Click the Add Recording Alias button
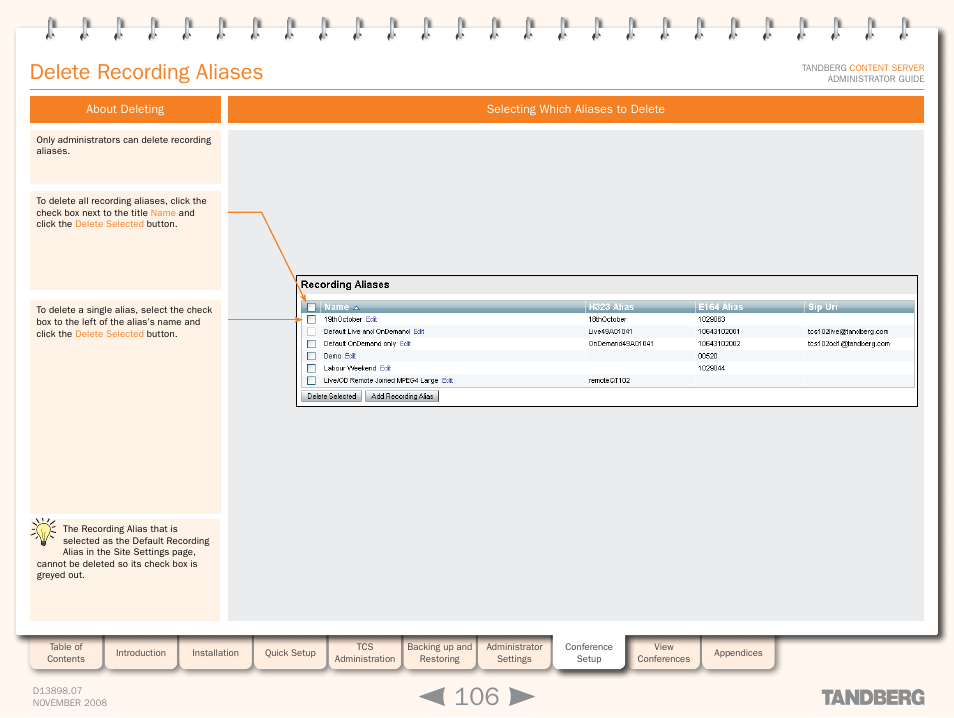 (x=402, y=396)
